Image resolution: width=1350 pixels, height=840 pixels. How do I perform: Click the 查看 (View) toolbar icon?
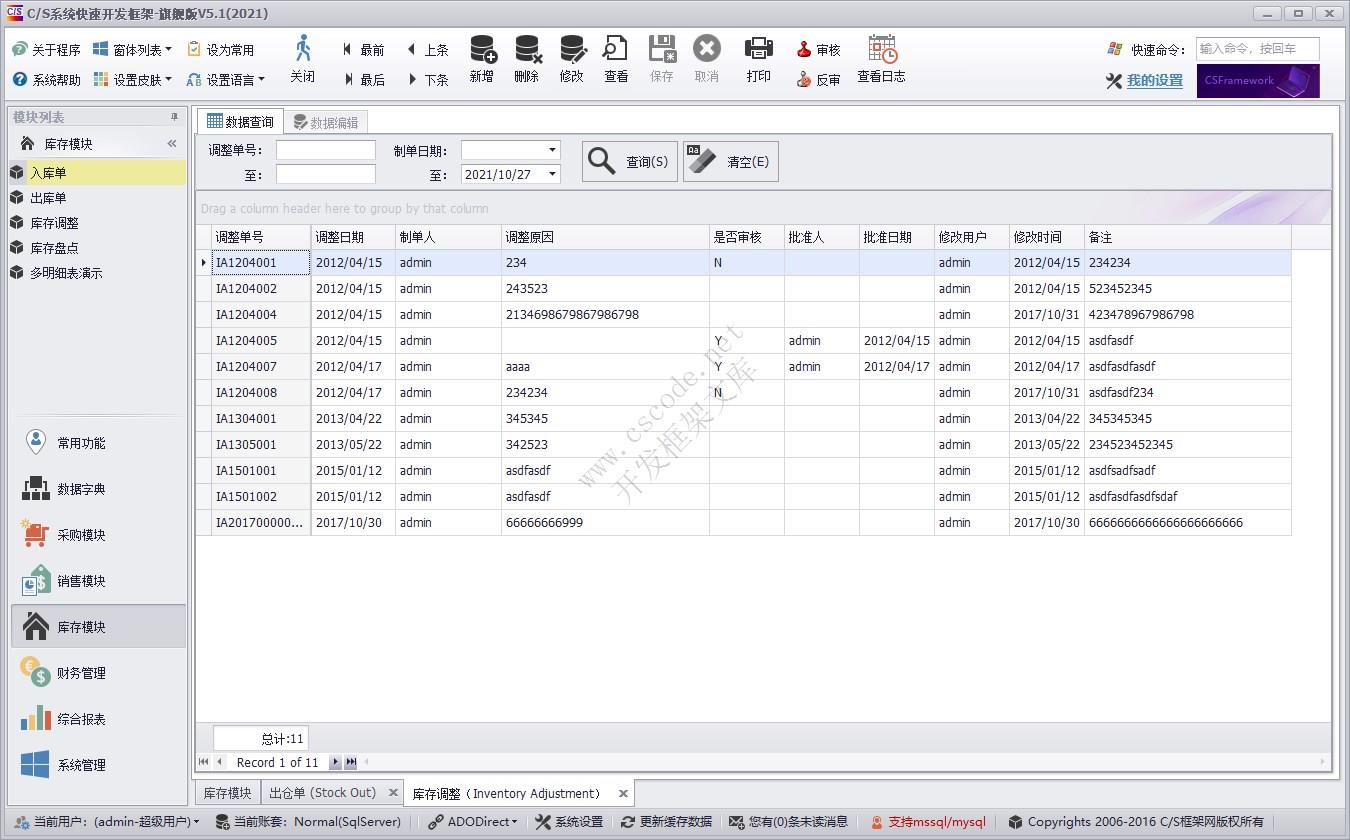[616, 50]
